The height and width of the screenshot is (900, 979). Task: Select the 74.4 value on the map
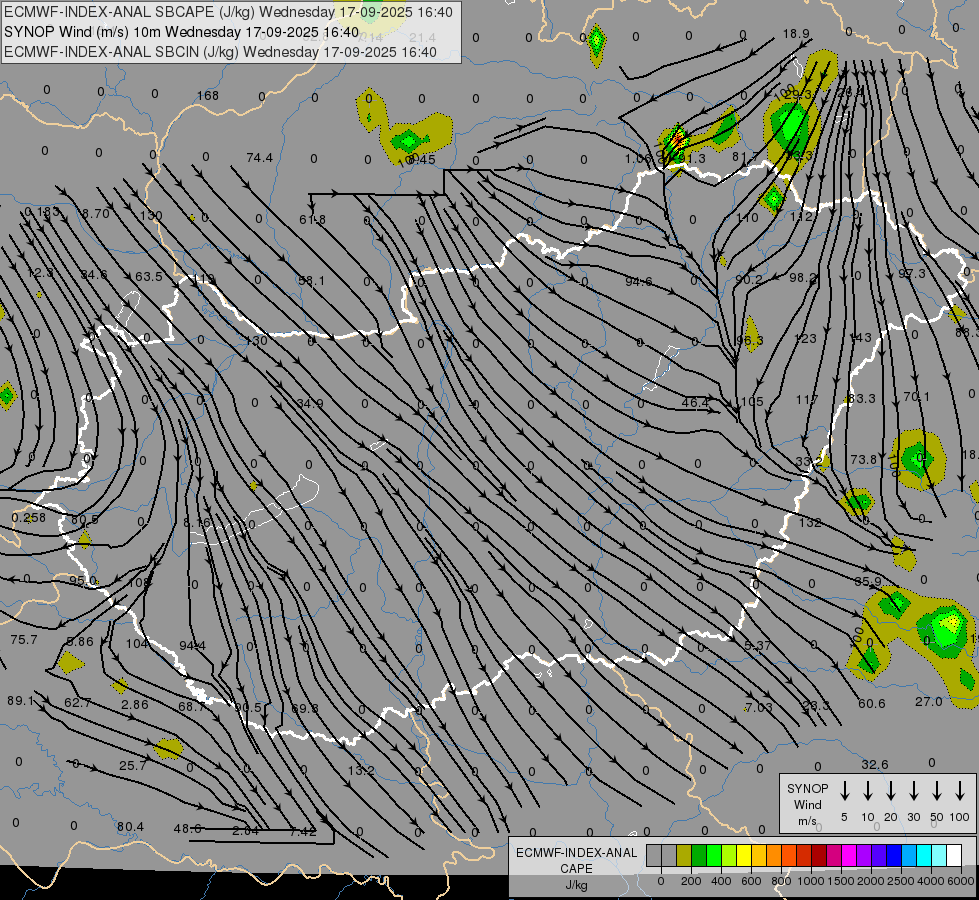pos(260,158)
